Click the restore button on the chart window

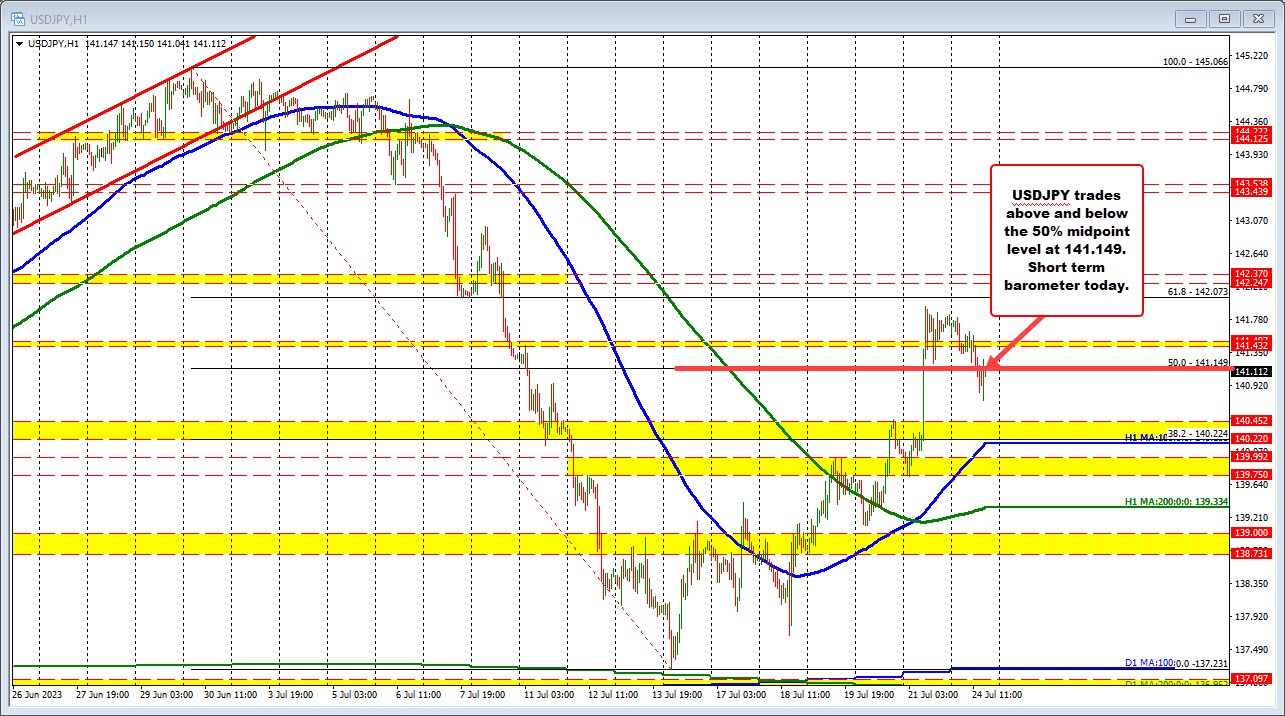tap(1223, 17)
